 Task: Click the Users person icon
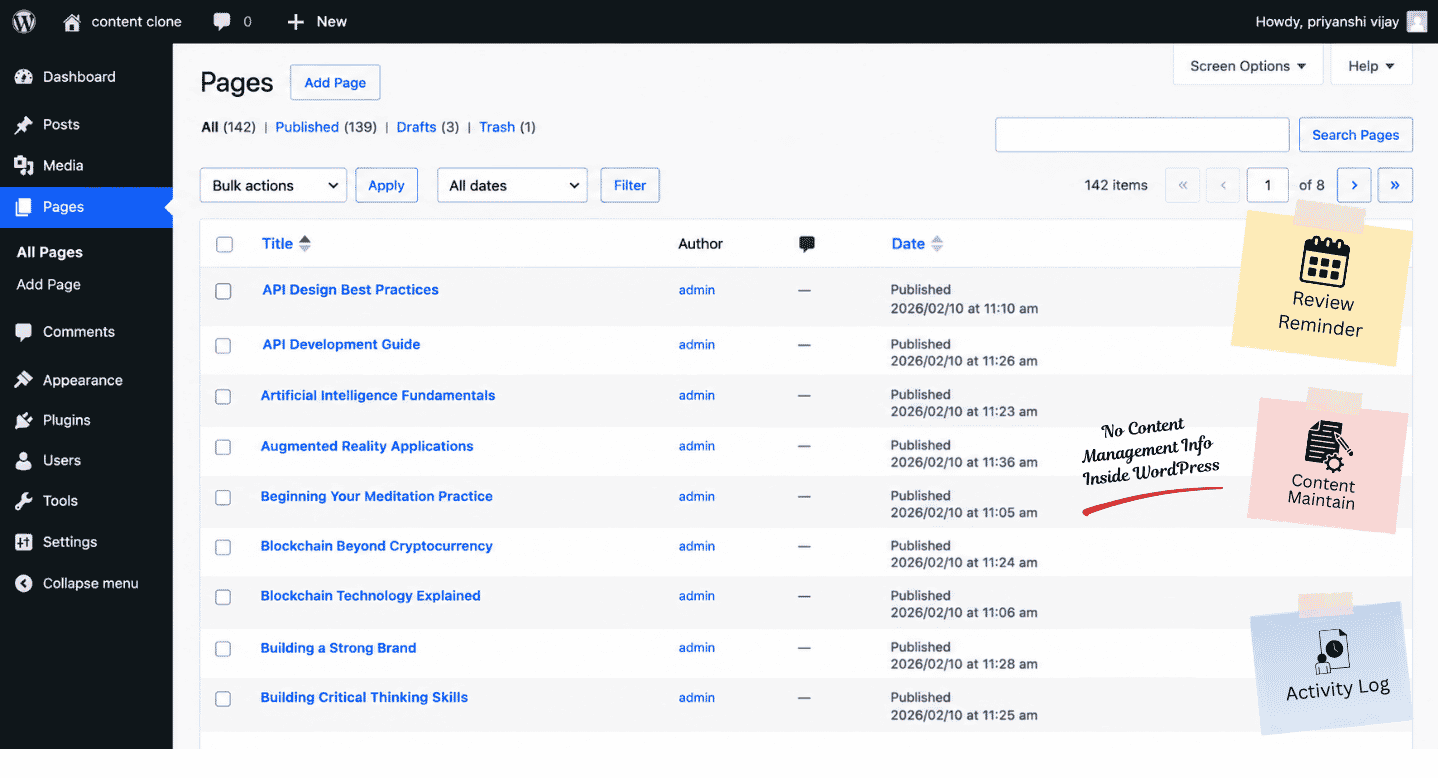24,461
